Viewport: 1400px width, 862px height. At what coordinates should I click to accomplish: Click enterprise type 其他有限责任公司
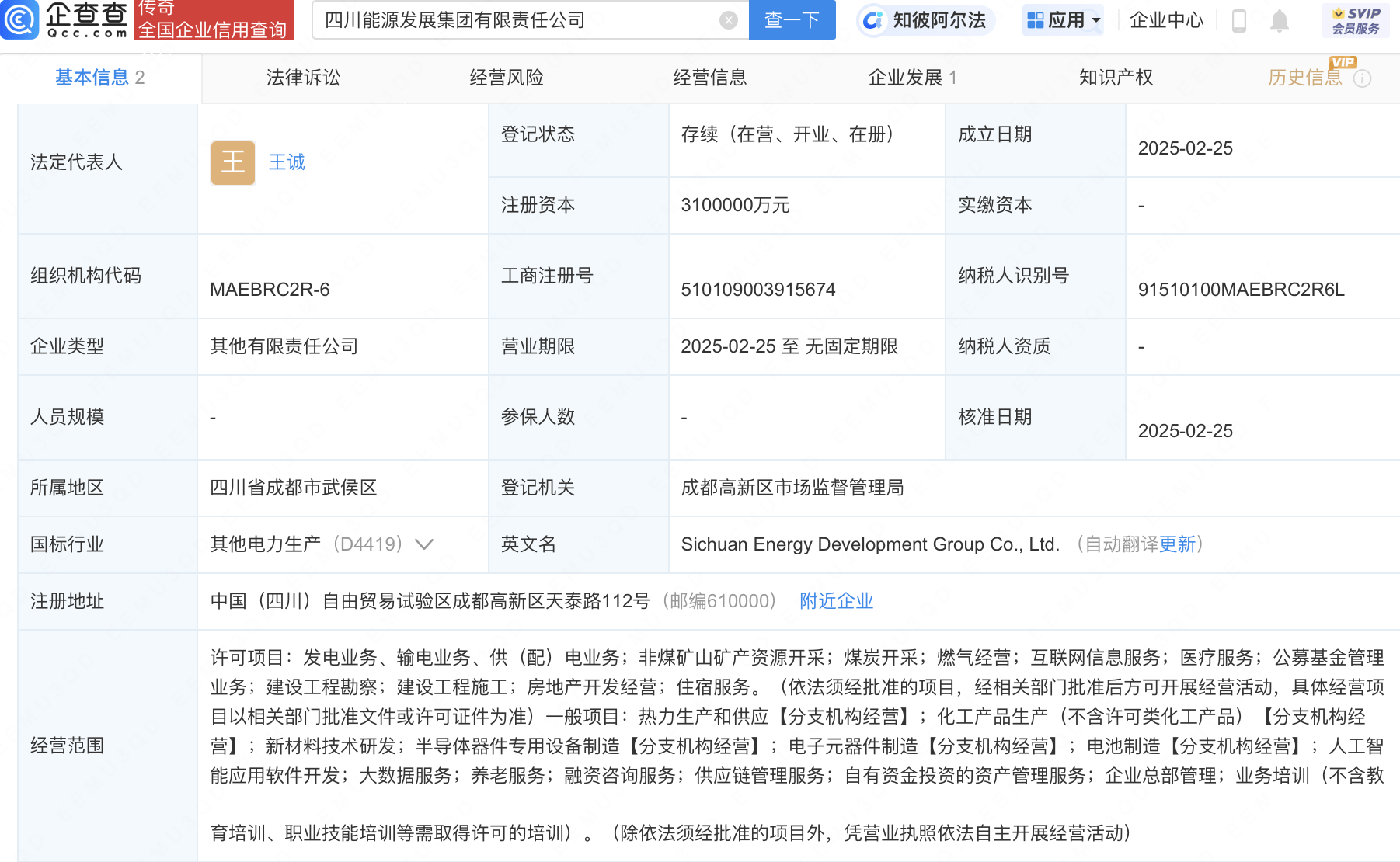pyautogui.click(x=284, y=346)
